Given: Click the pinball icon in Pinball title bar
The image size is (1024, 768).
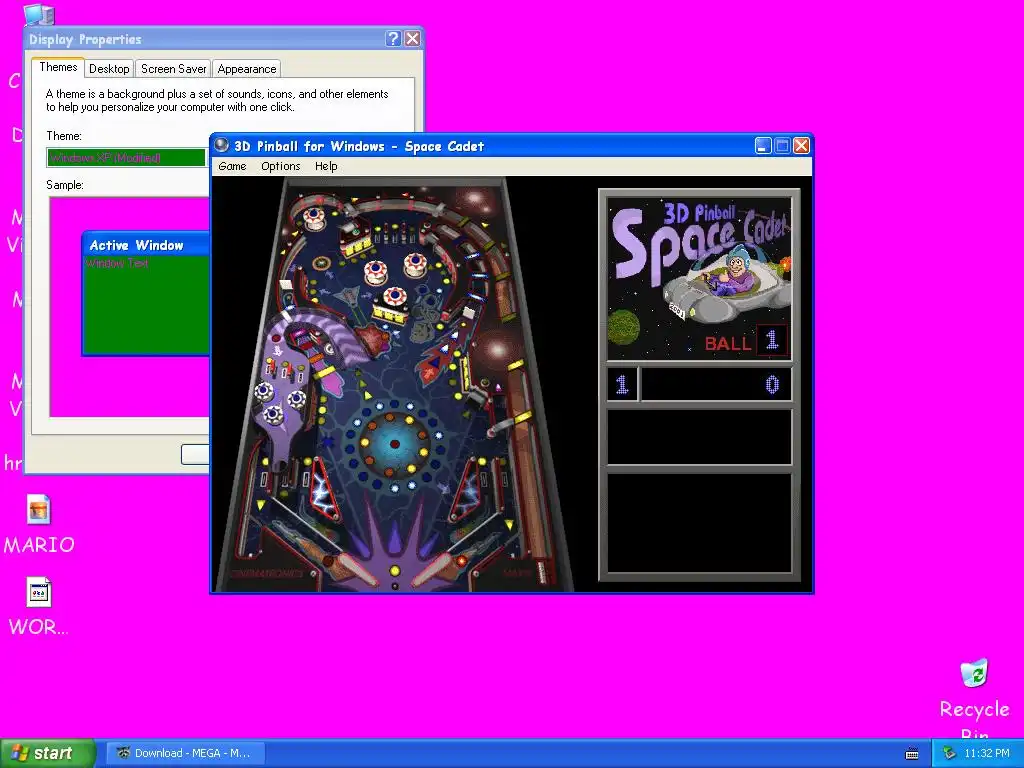Looking at the screenshot, I should point(221,145).
